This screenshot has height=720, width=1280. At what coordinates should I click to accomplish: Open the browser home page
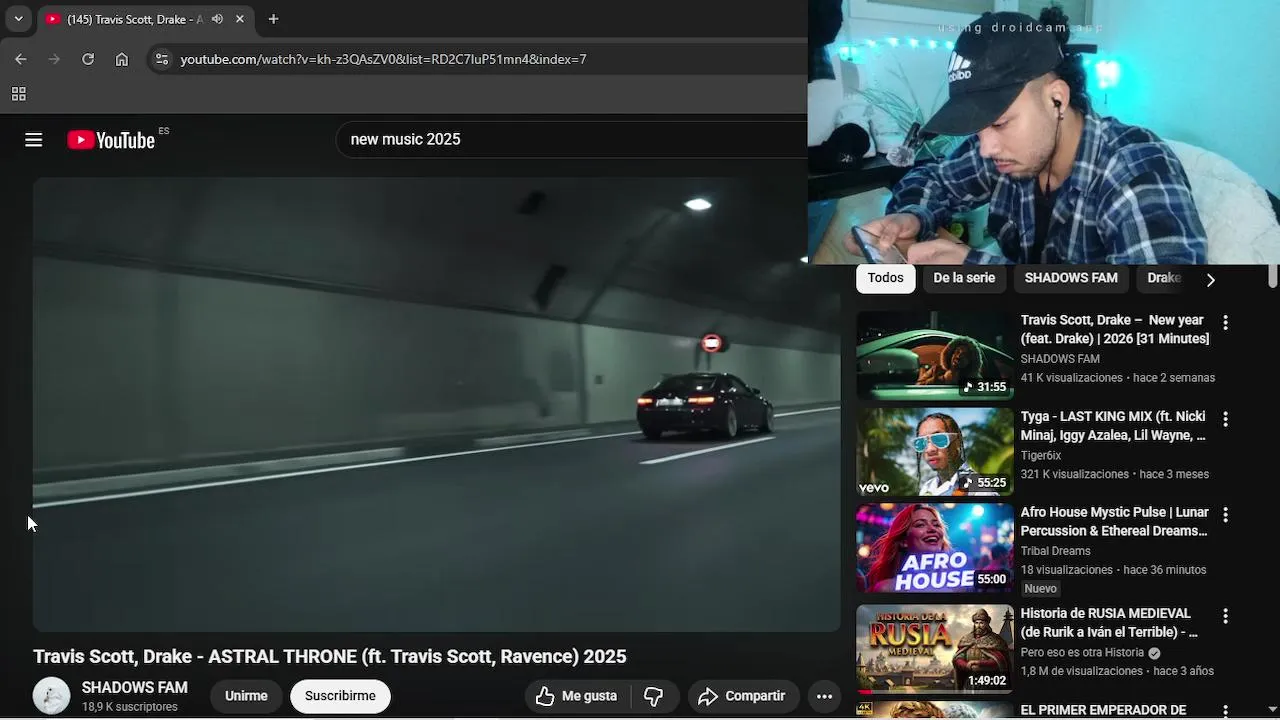(x=122, y=59)
